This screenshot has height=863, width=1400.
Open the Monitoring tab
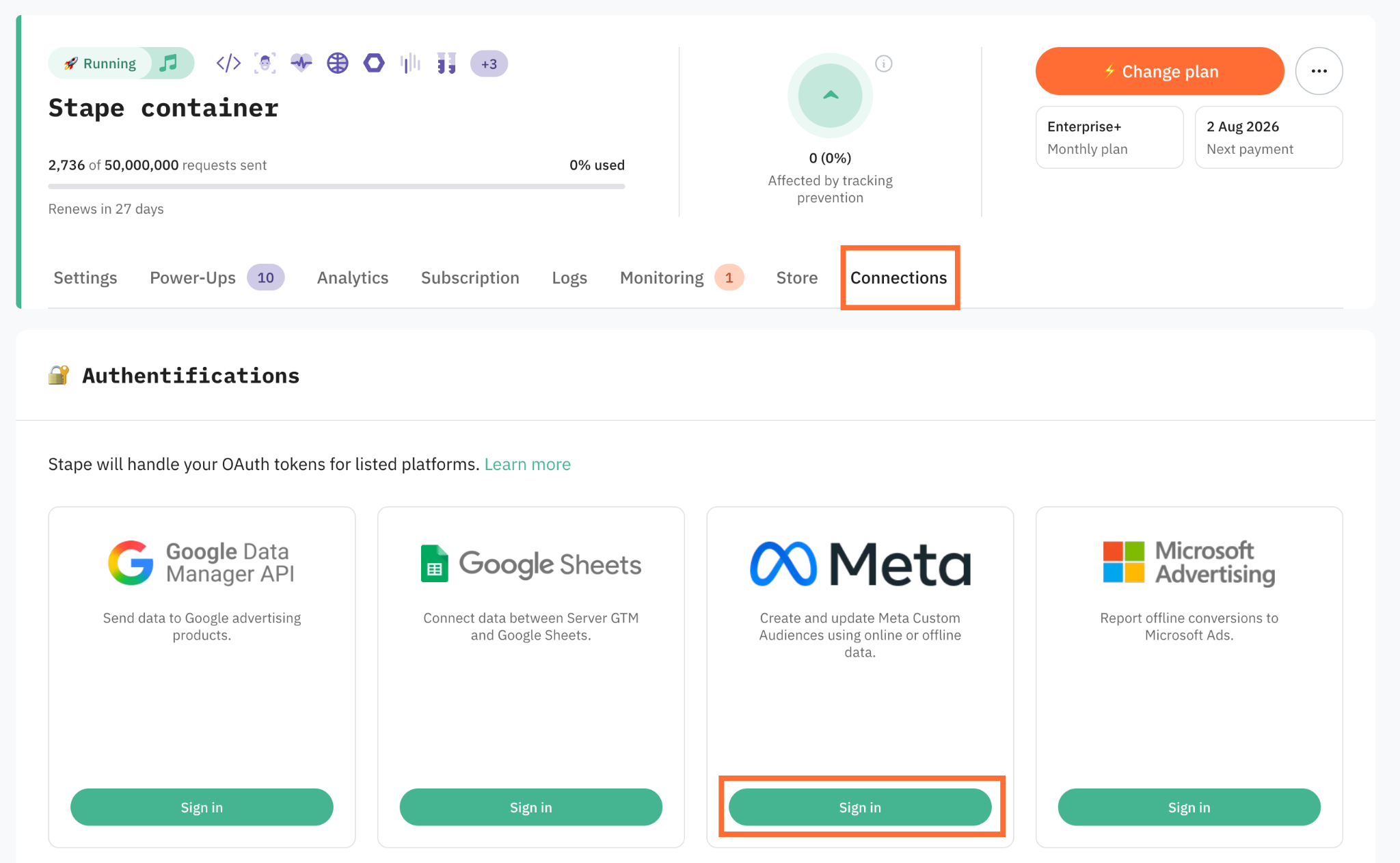[682, 277]
